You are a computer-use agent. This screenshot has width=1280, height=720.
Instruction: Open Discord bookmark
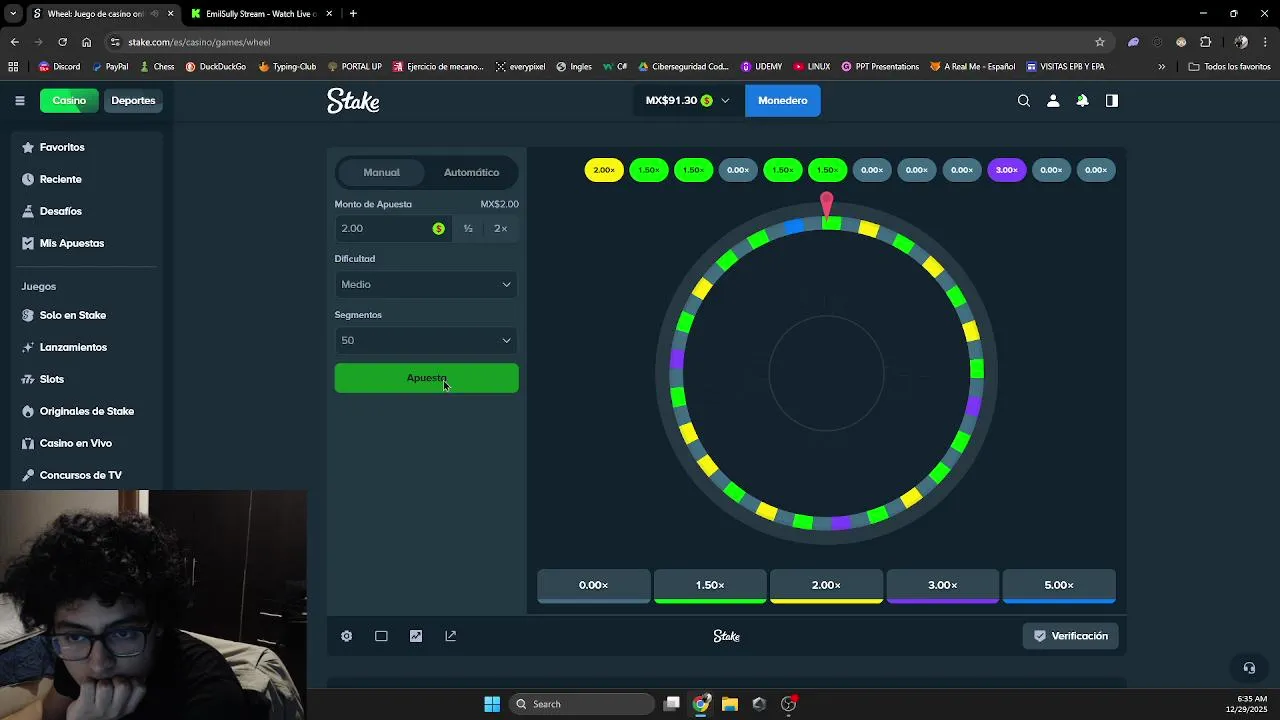[x=59, y=67]
